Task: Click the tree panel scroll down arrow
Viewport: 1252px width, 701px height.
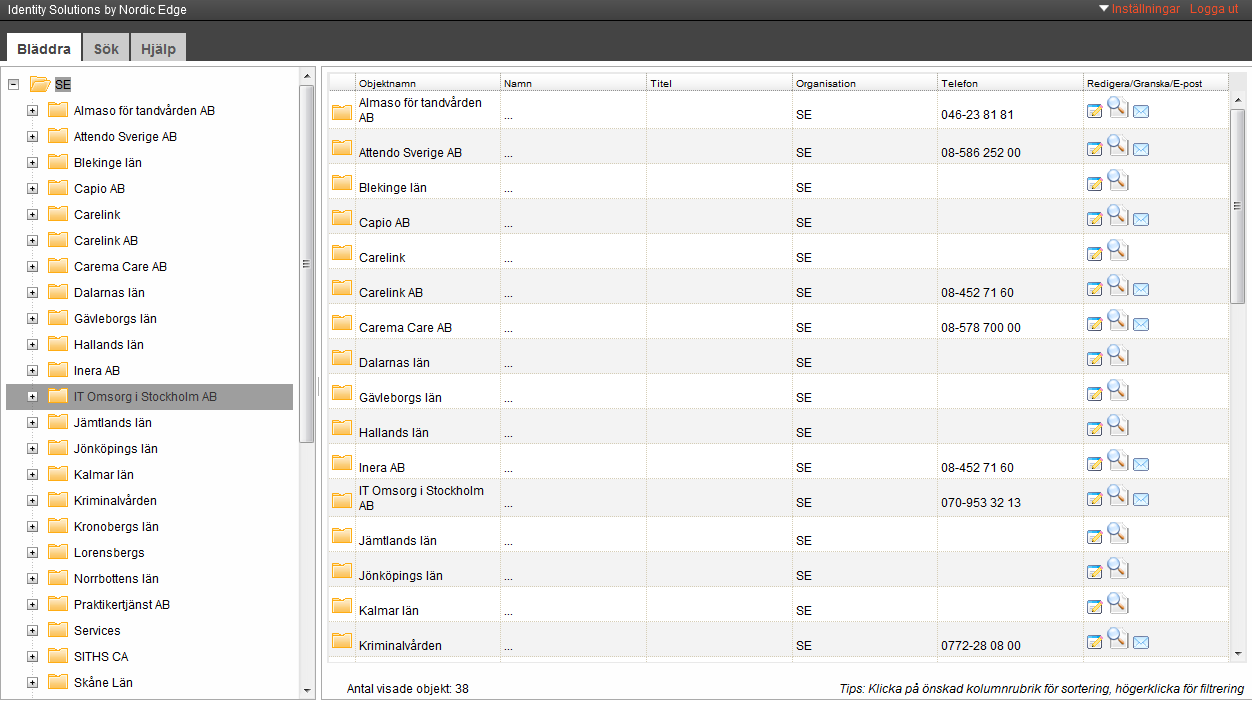Action: click(x=307, y=690)
